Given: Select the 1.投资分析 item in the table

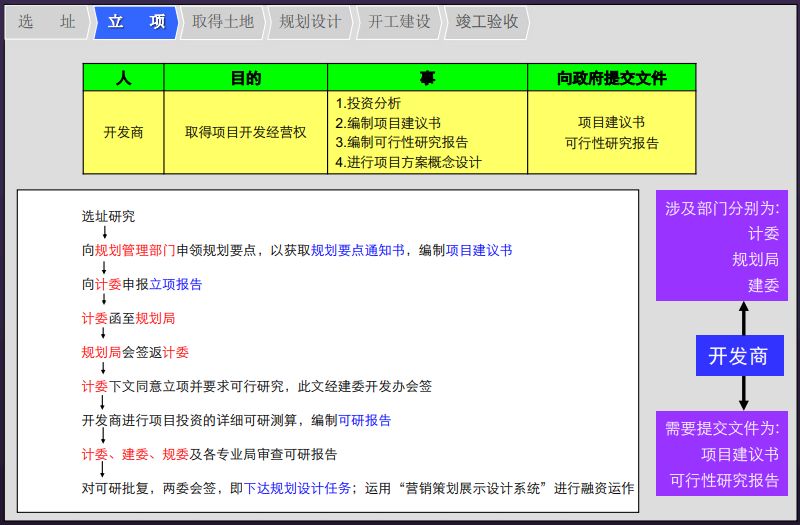Looking at the screenshot, I should click(x=368, y=103).
